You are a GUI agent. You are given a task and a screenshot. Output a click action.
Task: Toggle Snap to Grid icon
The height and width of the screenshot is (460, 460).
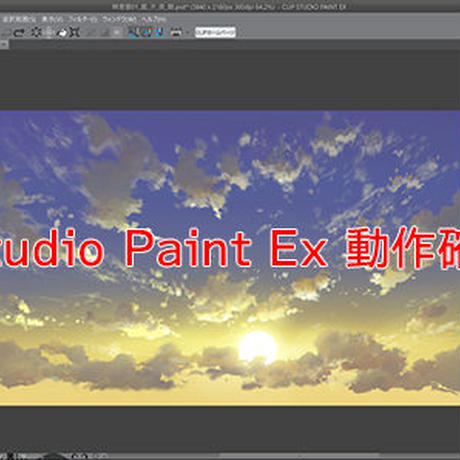click(x=159, y=32)
